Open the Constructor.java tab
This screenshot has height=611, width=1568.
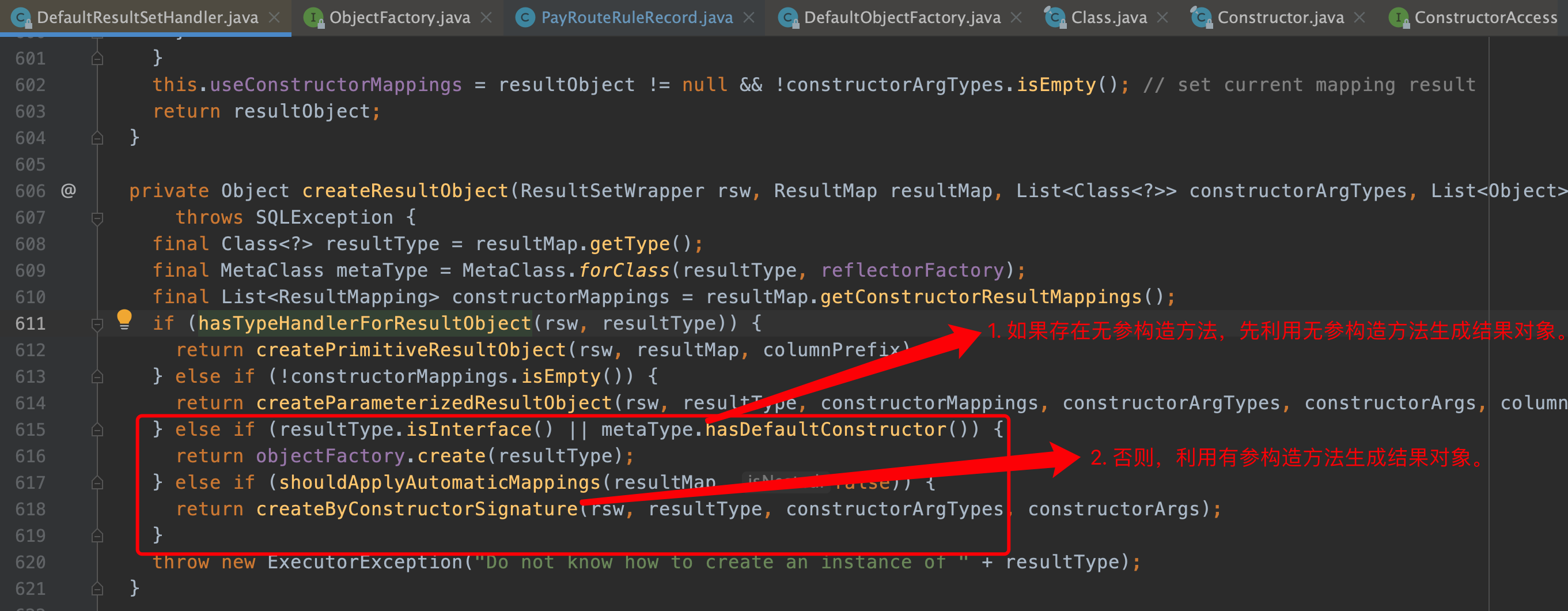(1280, 18)
